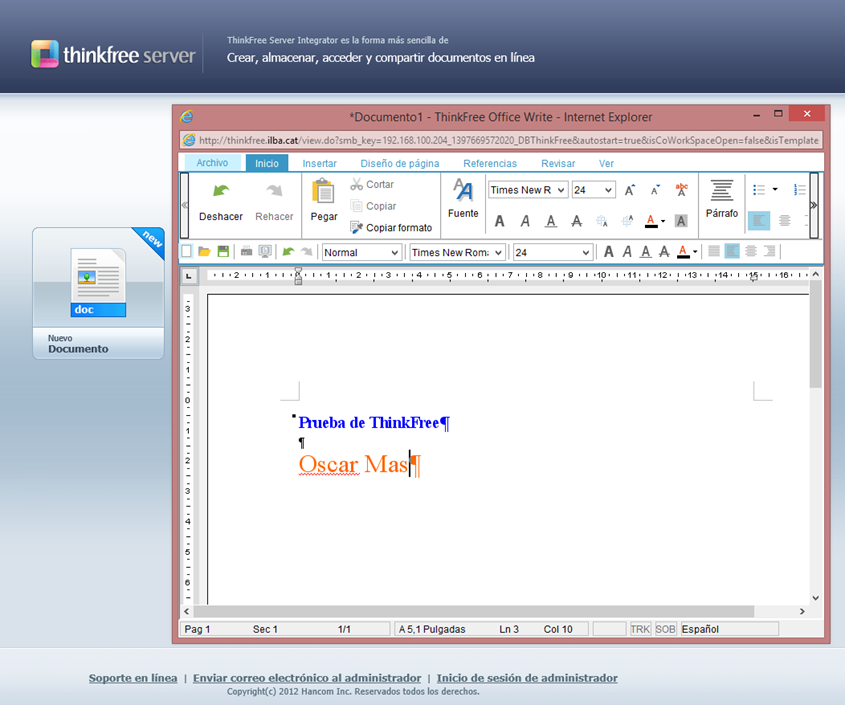Click the print preview monitor icon
The image size is (845, 705).
[265, 251]
